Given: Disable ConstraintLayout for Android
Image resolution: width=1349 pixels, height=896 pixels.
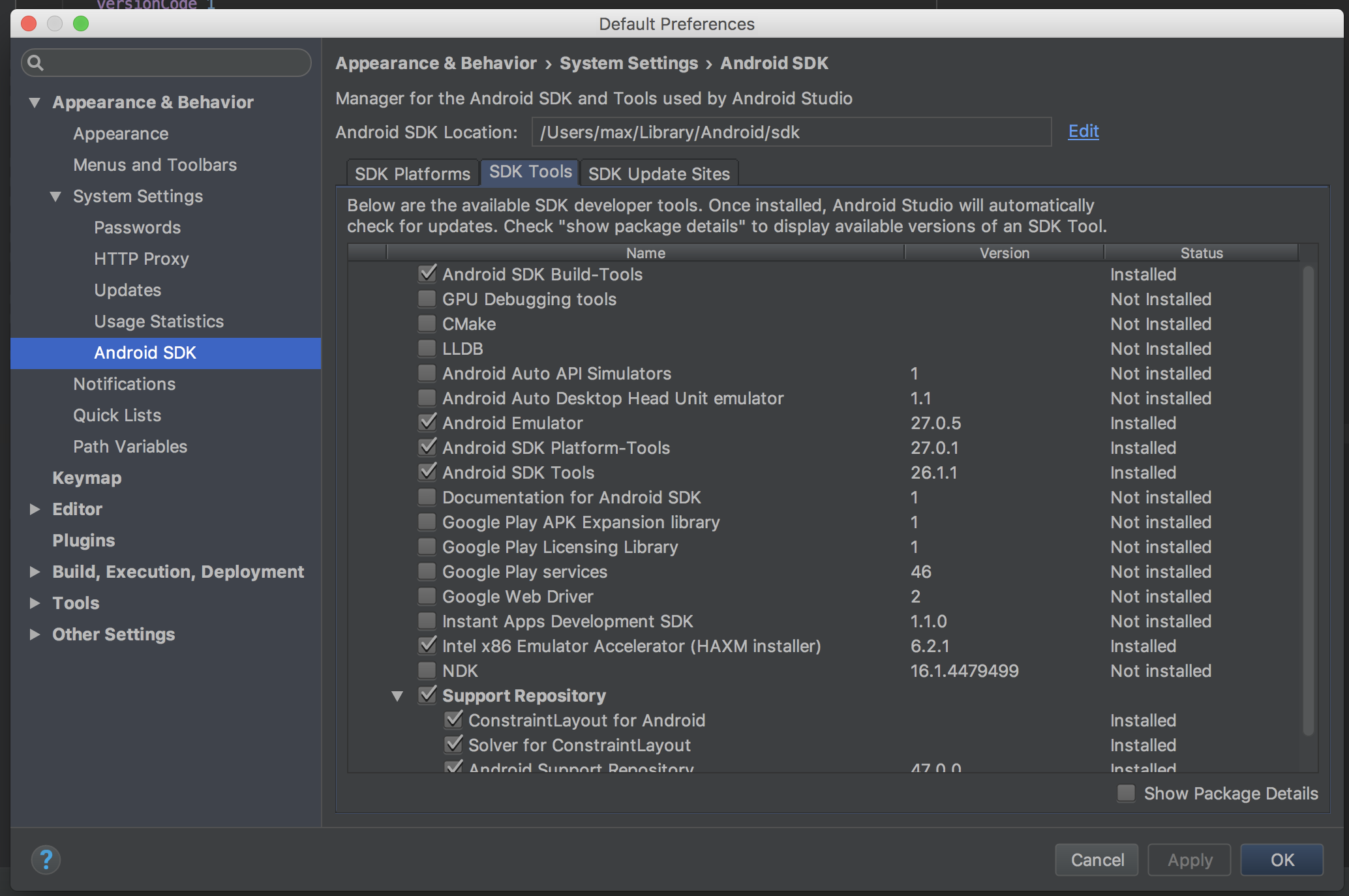Looking at the screenshot, I should 454,719.
